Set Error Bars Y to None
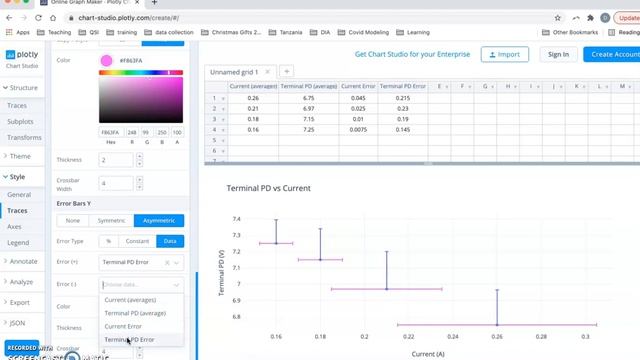Screen dimensions: 640x360 click(73, 220)
